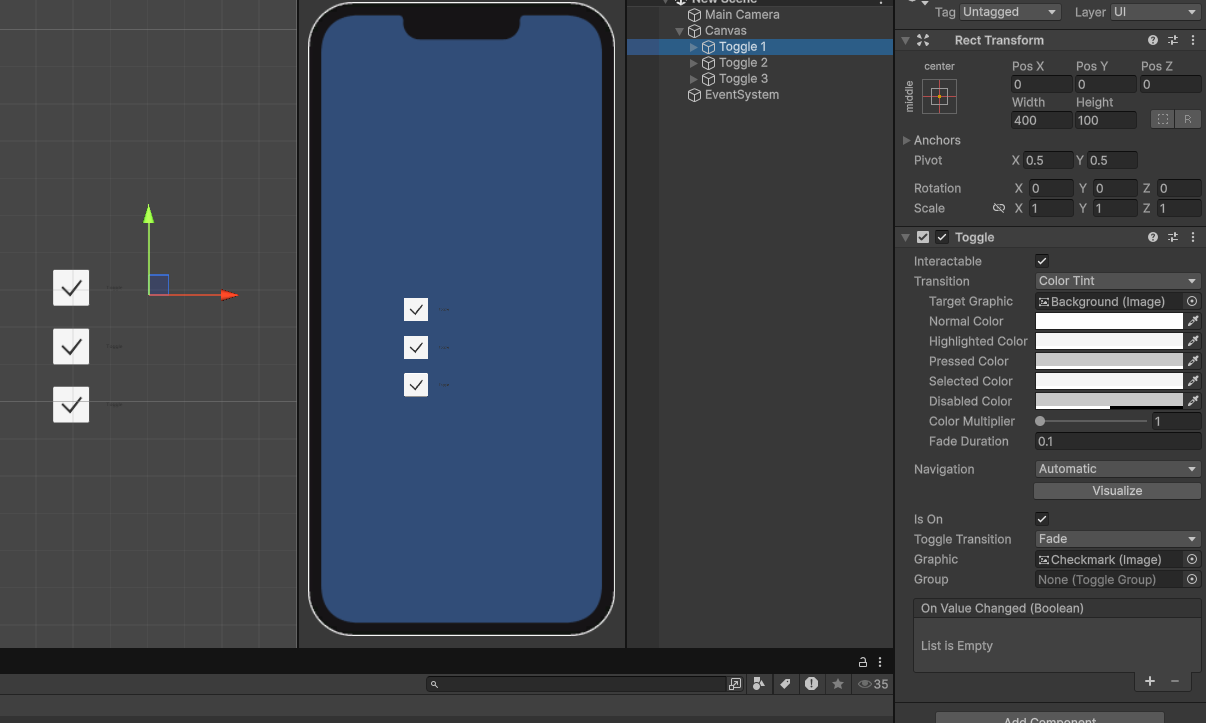Click top toggle checkbox in Scene view
The height and width of the screenshot is (723, 1206).
click(x=71, y=288)
